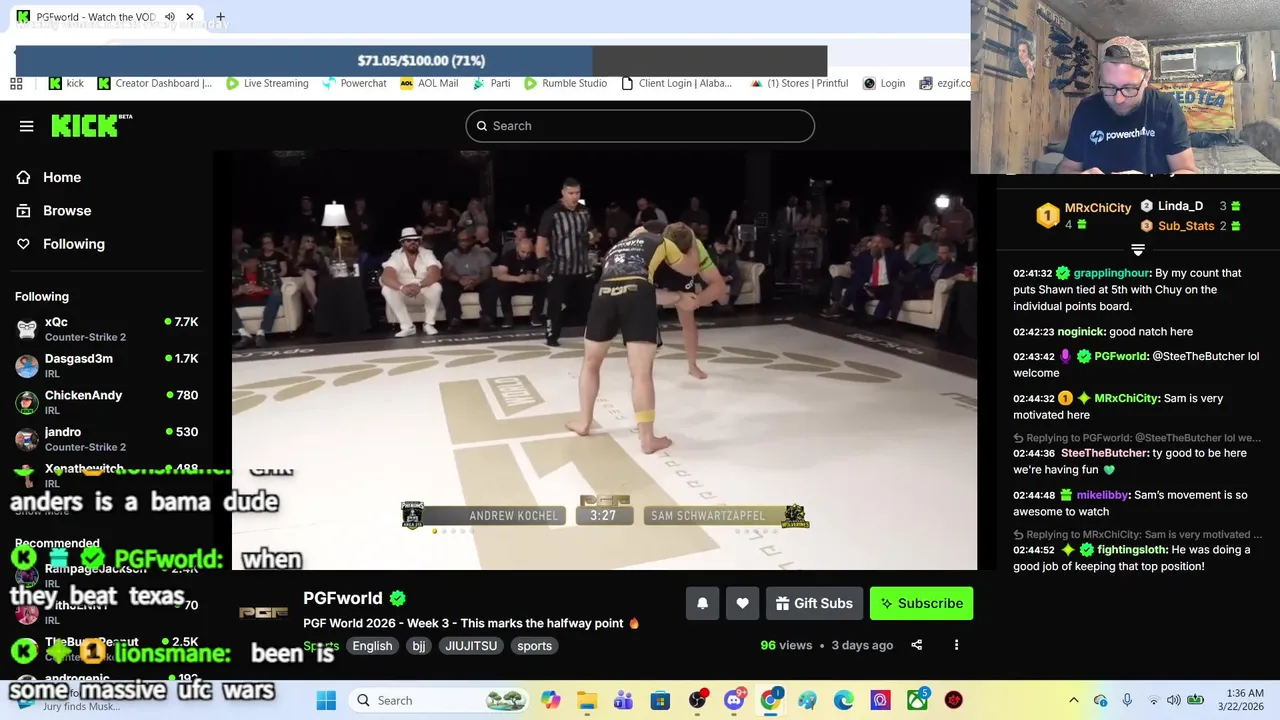Open Following in the sidebar
The width and height of the screenshot is (1280, 720).
(x=73, y=244)
